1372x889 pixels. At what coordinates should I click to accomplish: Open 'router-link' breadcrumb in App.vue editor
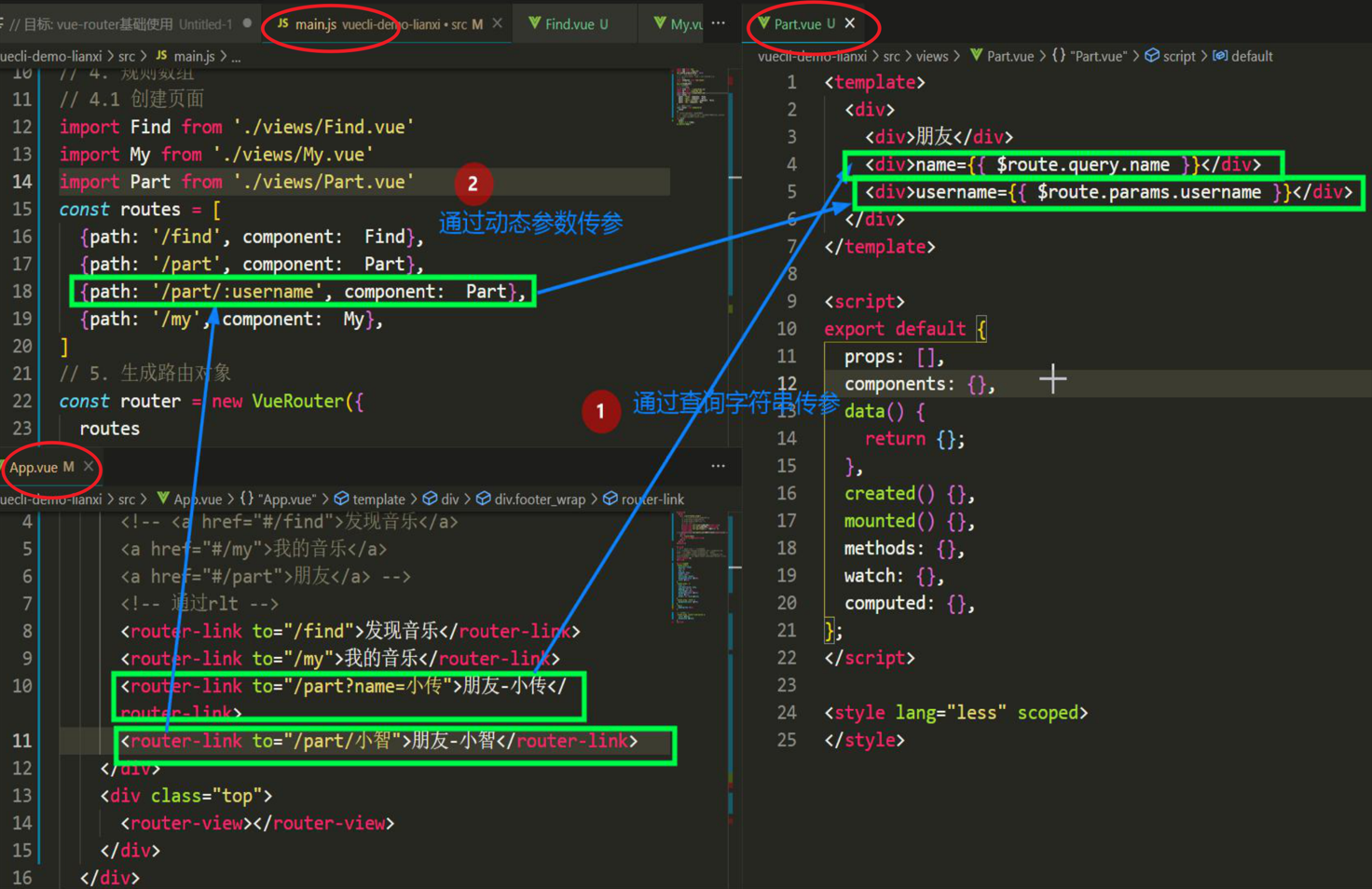(x=652, y=499)
